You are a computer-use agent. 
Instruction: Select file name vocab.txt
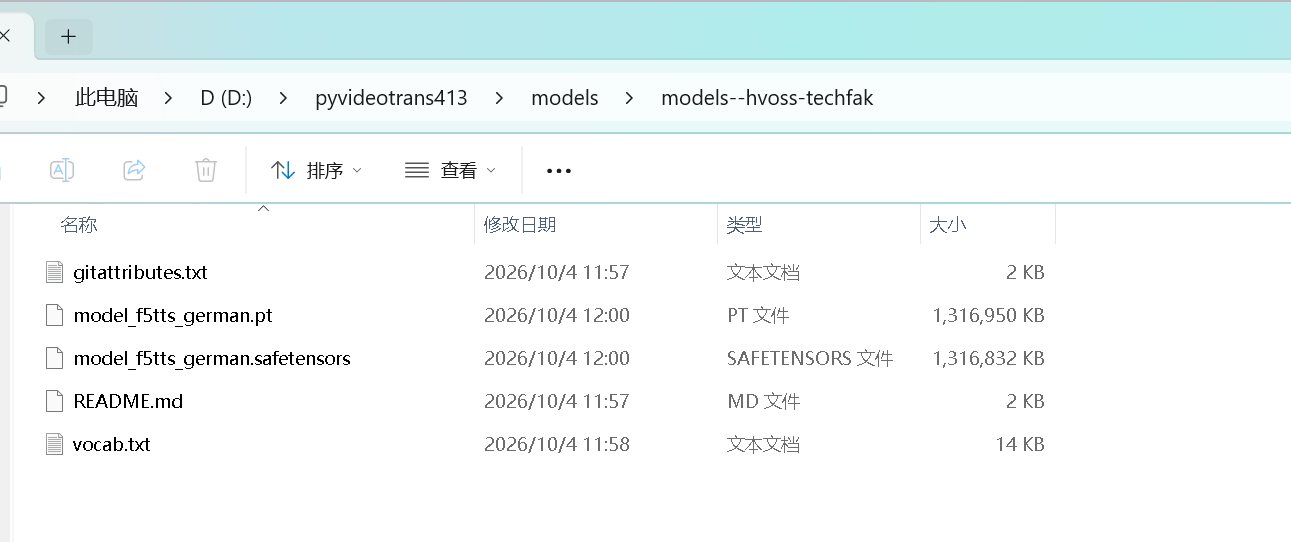[112, 444]
